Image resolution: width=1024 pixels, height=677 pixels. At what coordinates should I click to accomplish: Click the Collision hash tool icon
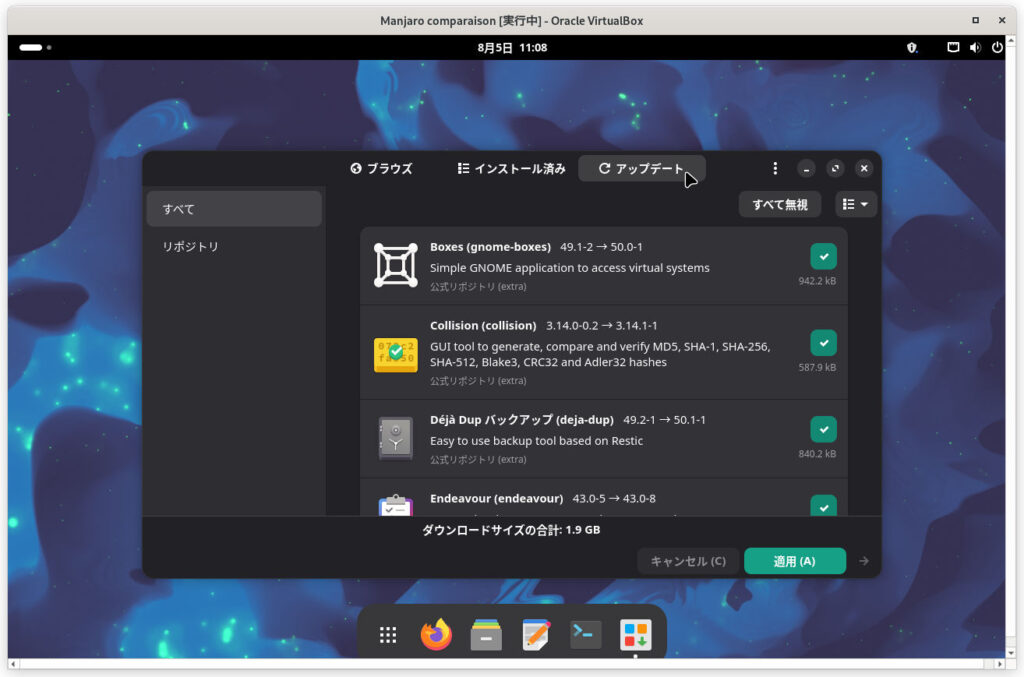coord(396,354)
